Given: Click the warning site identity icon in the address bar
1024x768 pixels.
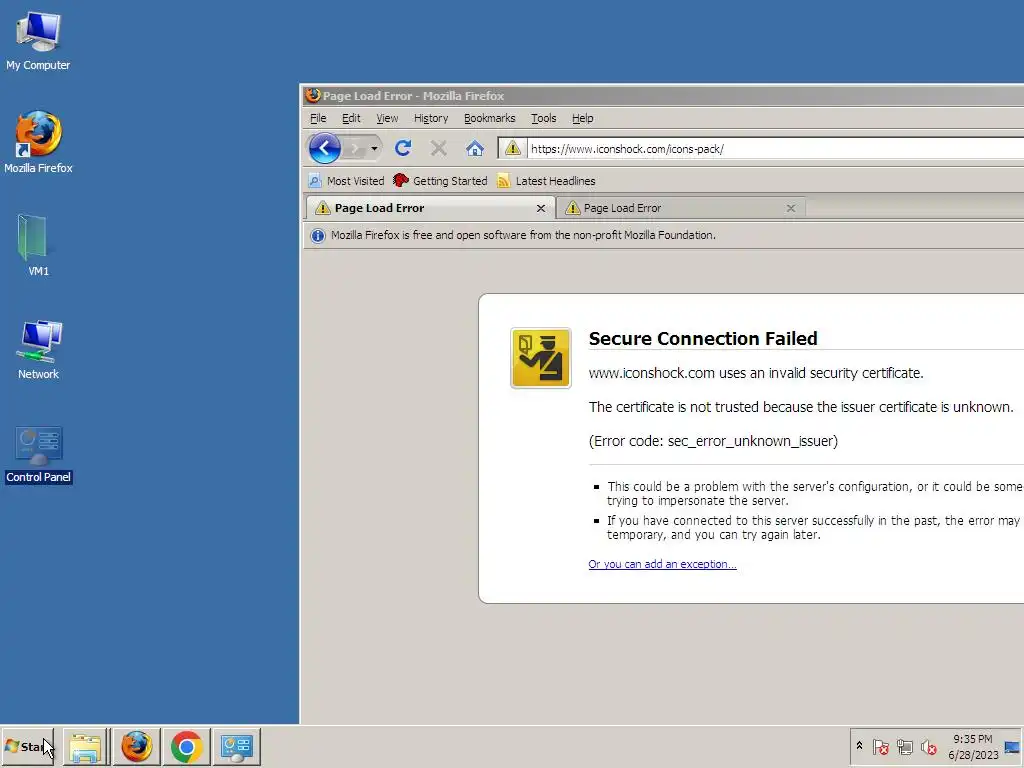Looking at the screenshot, I should tap(513, 148).
